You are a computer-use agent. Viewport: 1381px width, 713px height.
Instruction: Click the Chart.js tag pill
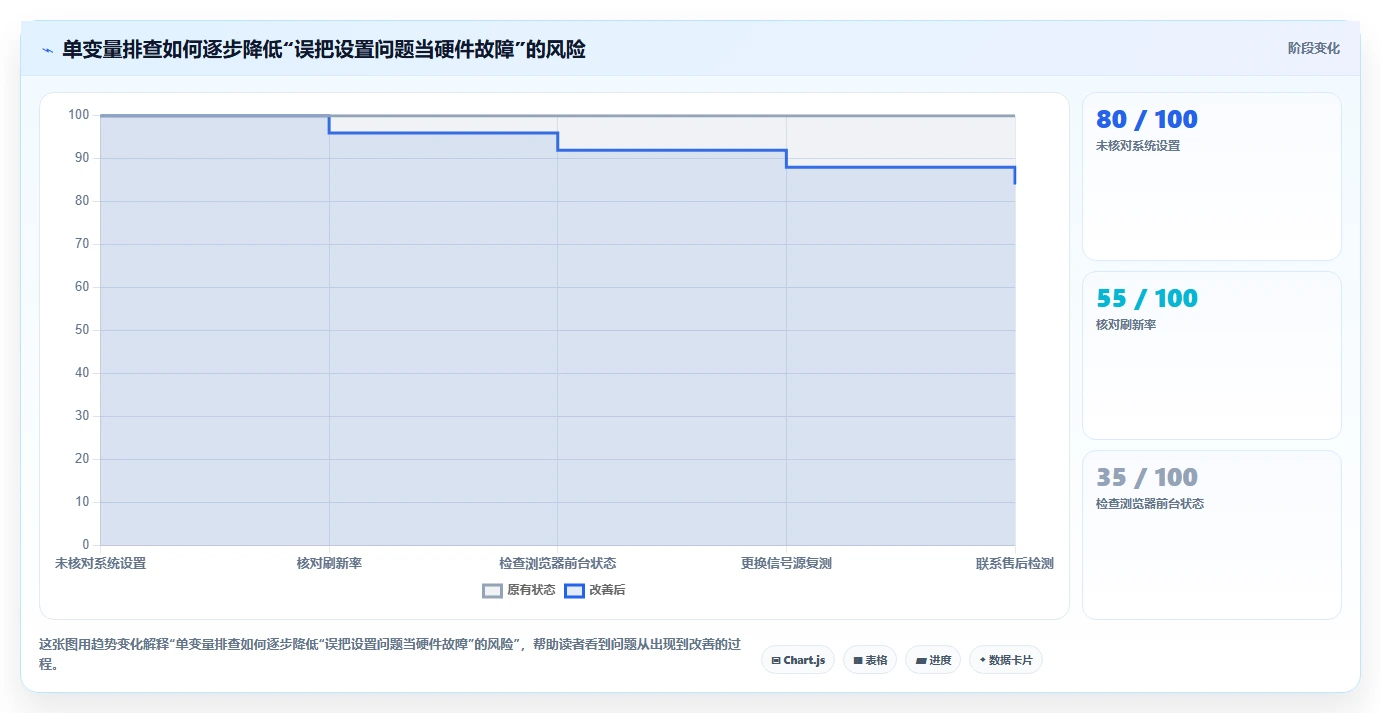798,660
